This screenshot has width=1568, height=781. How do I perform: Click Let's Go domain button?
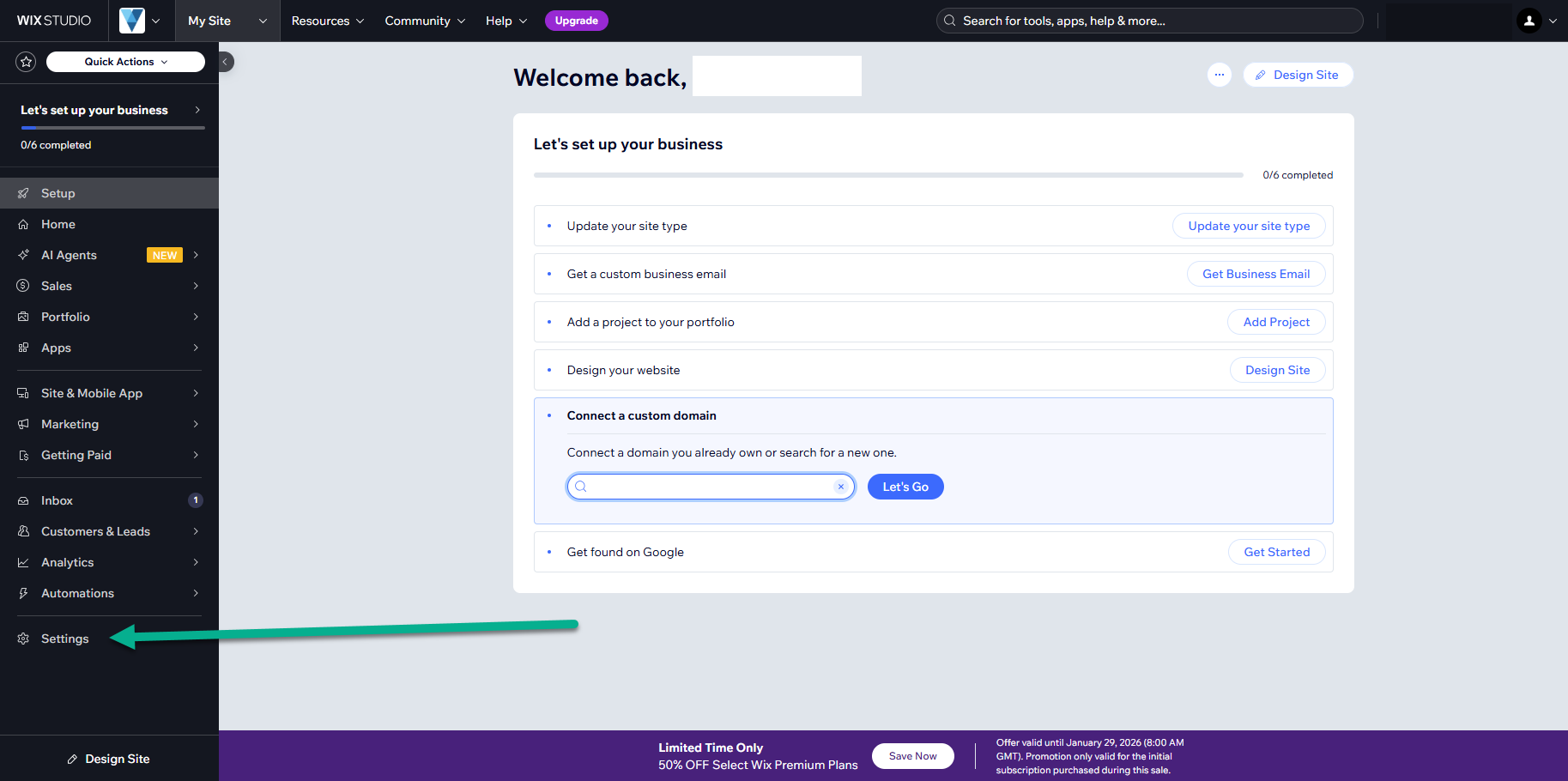coord(905,487)
